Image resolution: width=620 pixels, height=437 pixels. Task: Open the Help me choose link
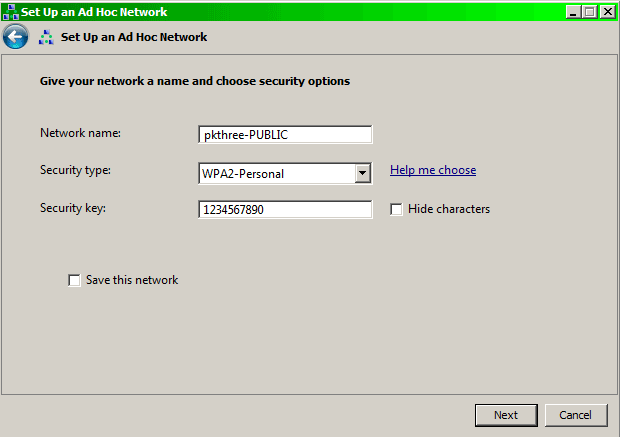(433, 170)
